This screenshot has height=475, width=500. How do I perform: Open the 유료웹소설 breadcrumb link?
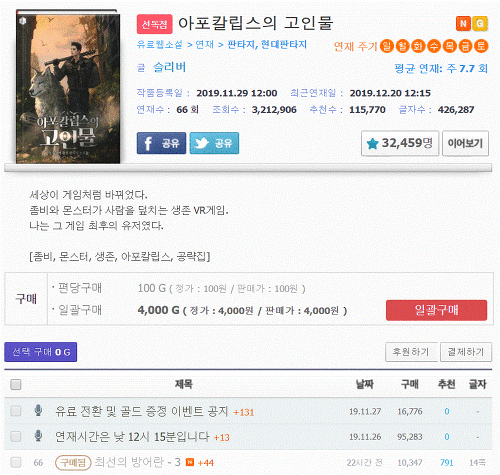coord(160,44)
